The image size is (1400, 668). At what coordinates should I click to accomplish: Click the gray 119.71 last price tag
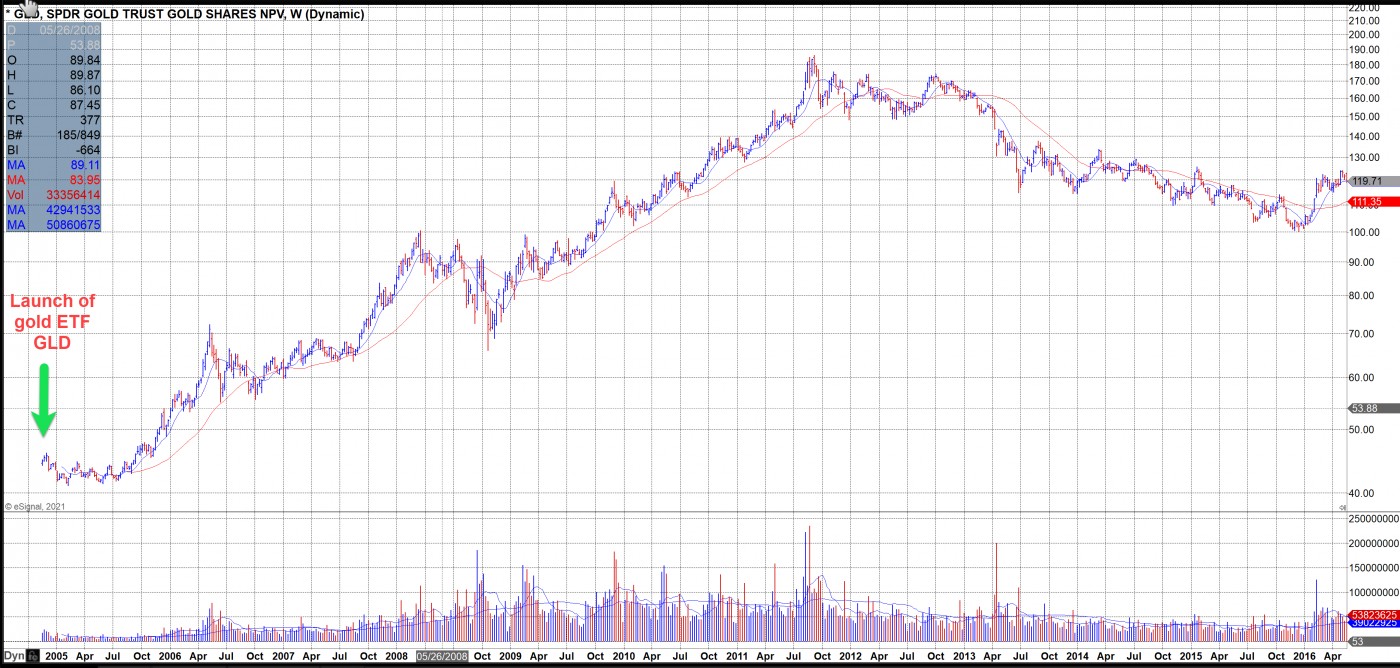coord(1372,181)
